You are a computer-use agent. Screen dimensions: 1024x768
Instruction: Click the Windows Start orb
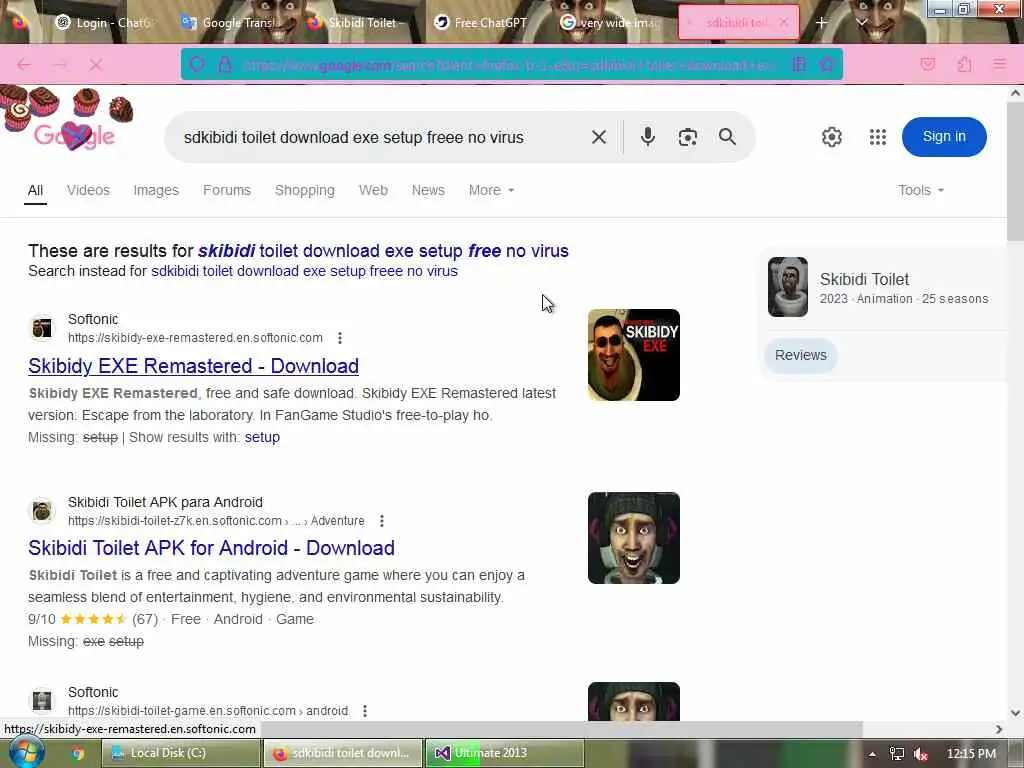(x=27, y=752)
